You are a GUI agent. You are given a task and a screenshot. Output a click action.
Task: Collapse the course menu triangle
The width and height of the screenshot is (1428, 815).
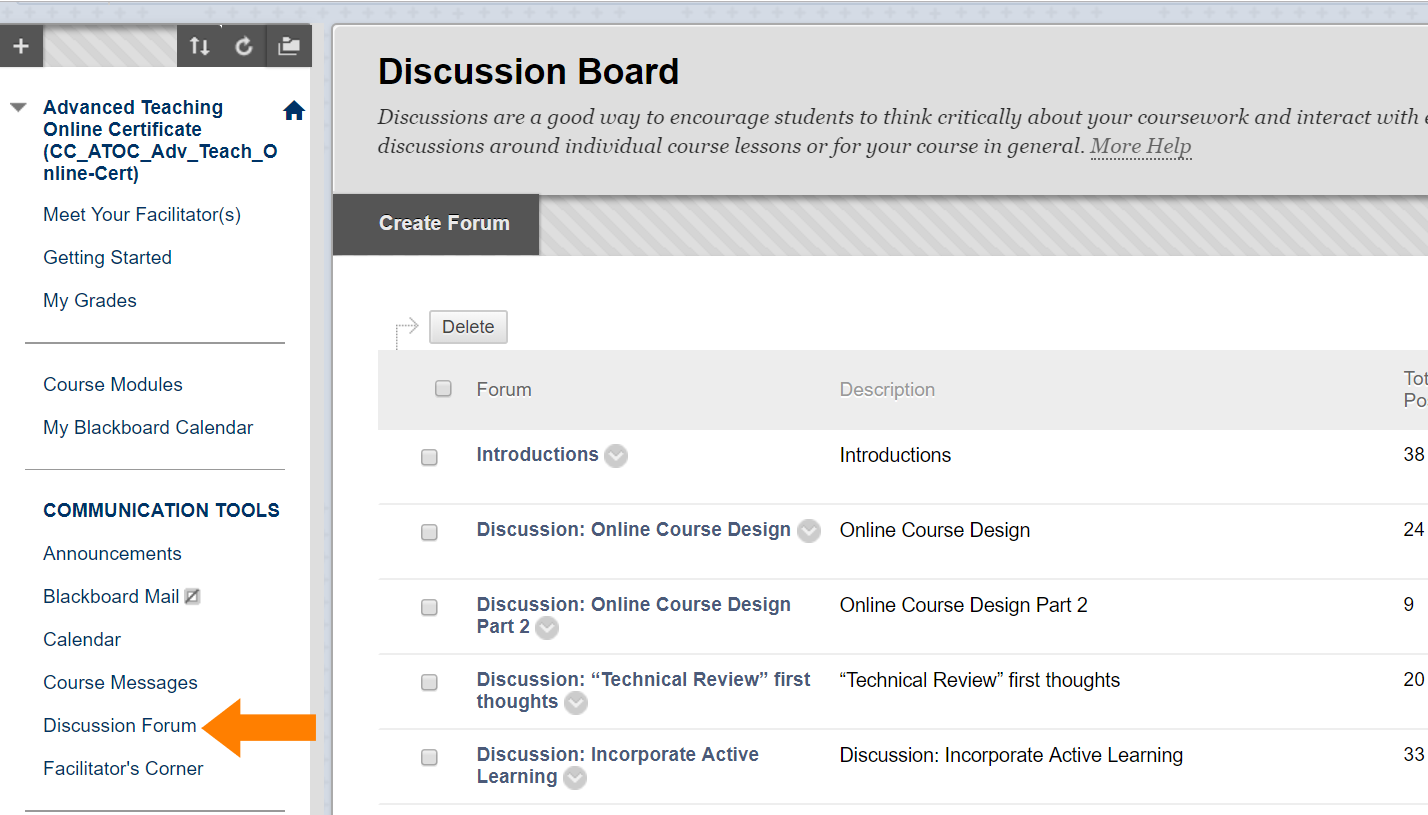[18, 107]
